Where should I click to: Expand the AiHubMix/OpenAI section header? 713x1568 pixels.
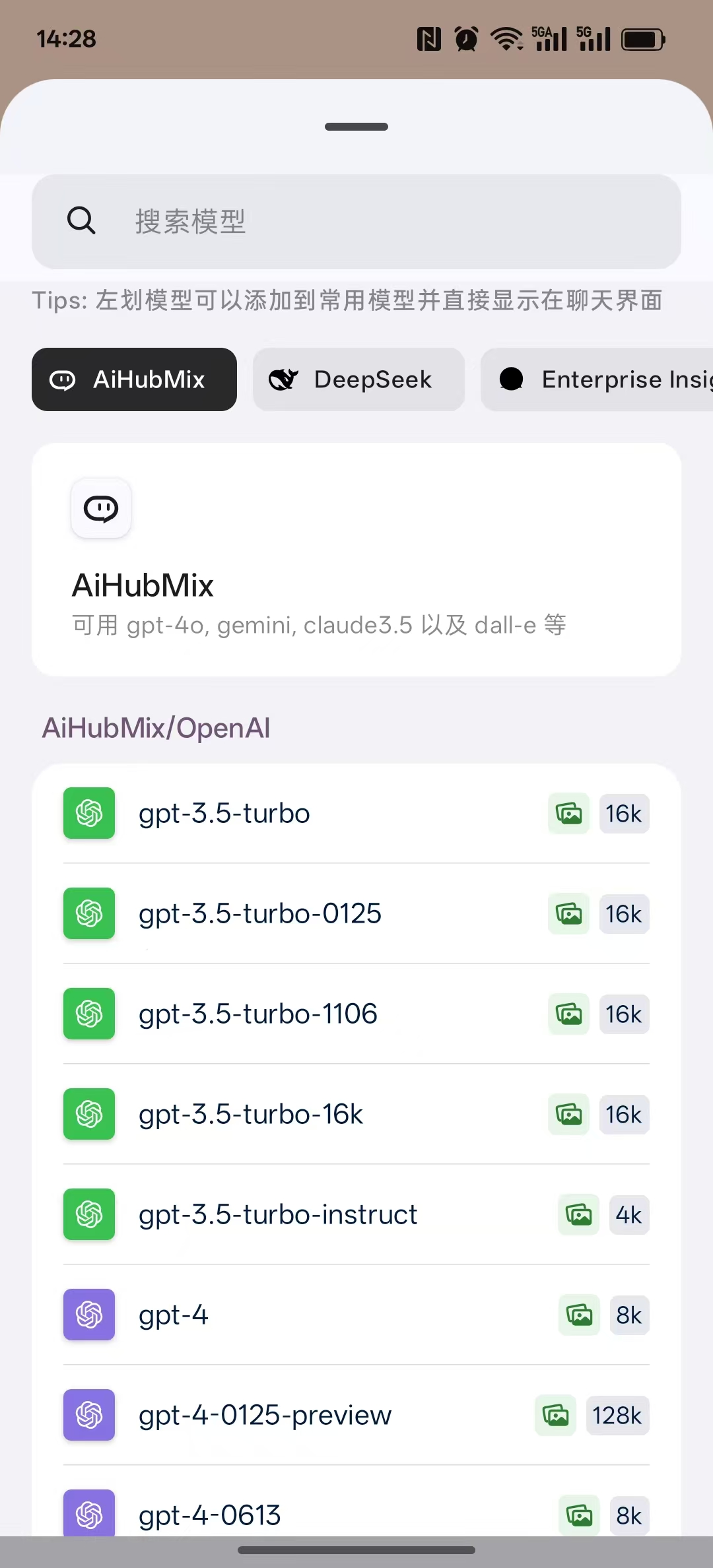click(156, 727)
